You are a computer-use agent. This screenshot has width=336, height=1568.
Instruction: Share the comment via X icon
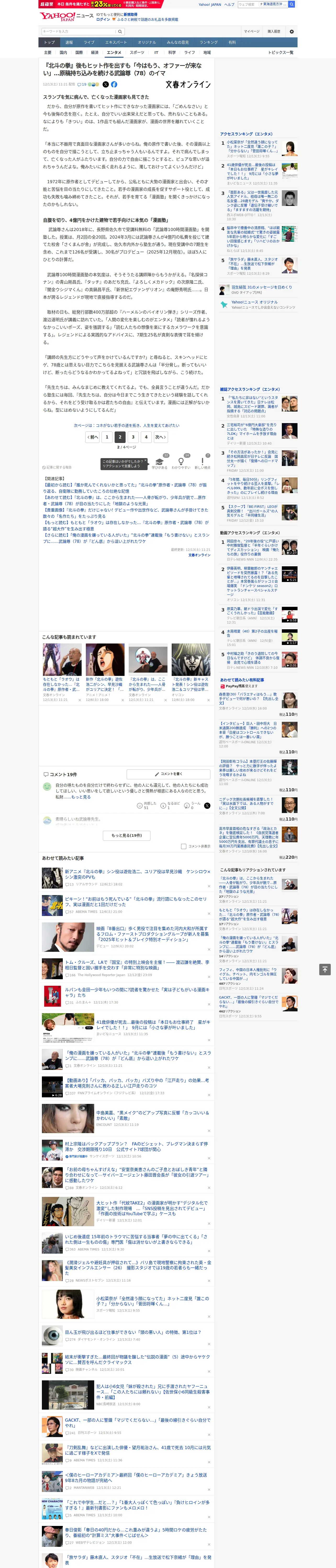click(x=207, y=805)
